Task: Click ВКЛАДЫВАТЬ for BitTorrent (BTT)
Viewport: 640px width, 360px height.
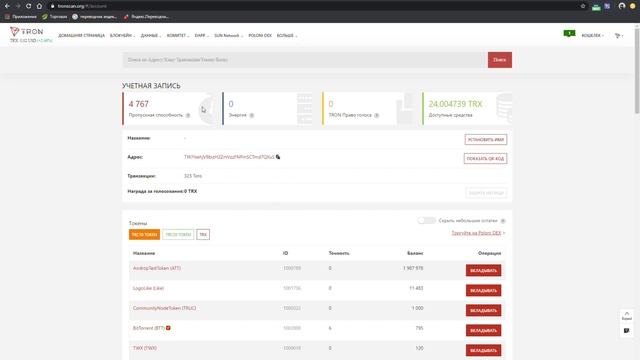Action: [x=483, y=331]
